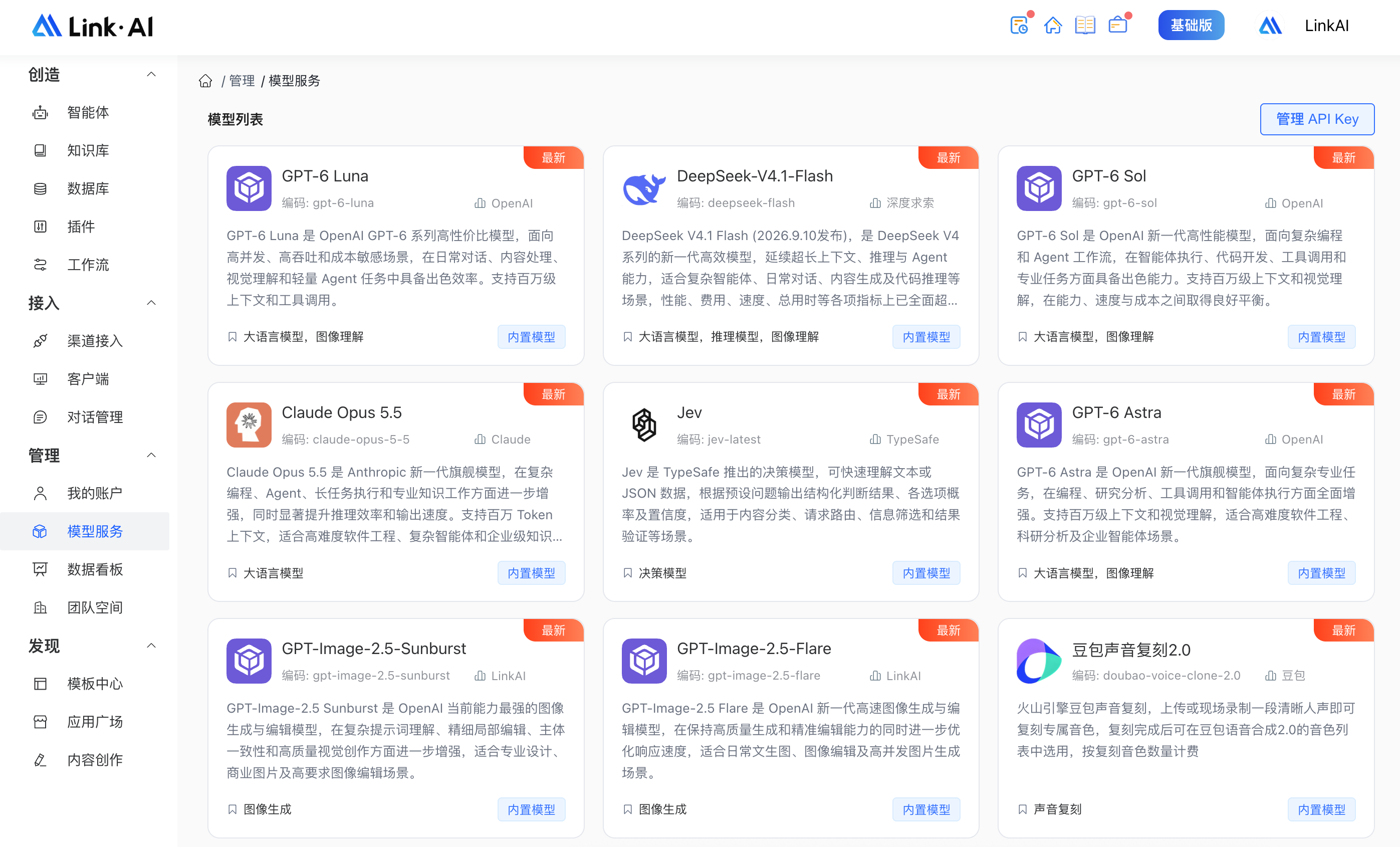The image size is (1400, 847).
Task: Click the home icon in top header
Action: 1052,26
